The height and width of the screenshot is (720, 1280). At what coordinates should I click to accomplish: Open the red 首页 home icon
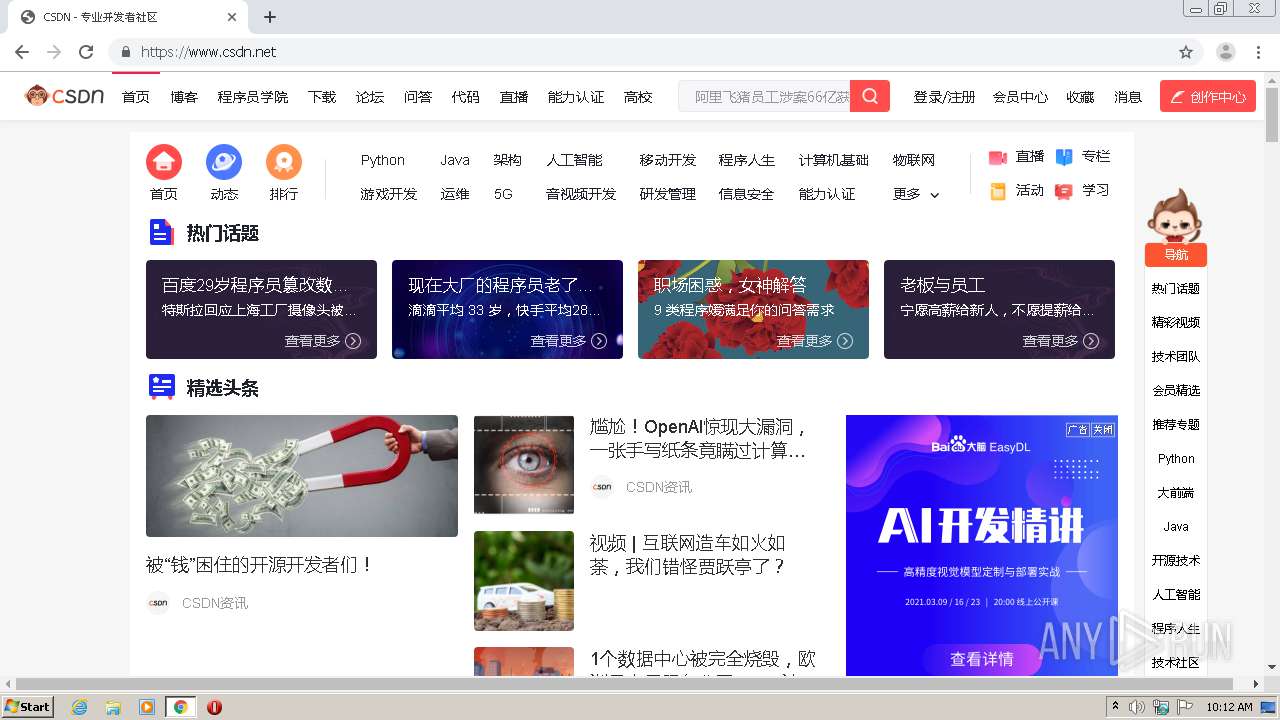point(164,162)
